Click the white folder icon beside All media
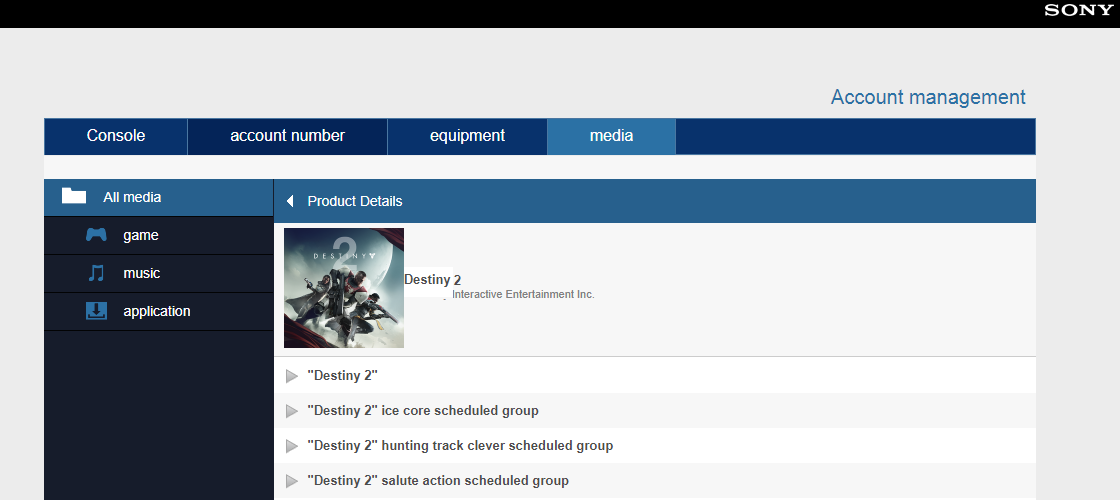This screenshot has height=500, width=1120. tap(74, 196)
